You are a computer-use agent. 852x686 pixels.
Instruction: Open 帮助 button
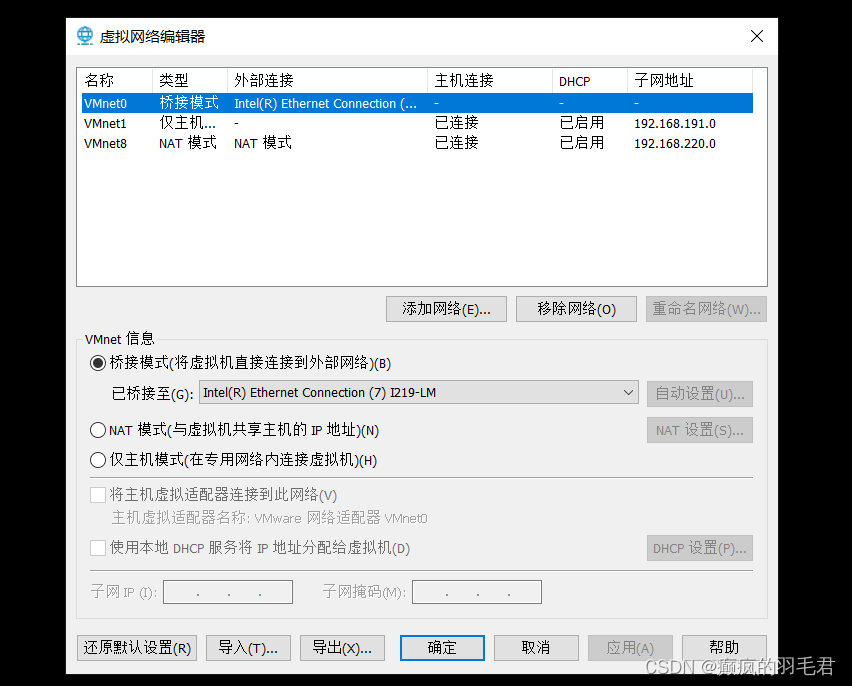pos(724,648)
